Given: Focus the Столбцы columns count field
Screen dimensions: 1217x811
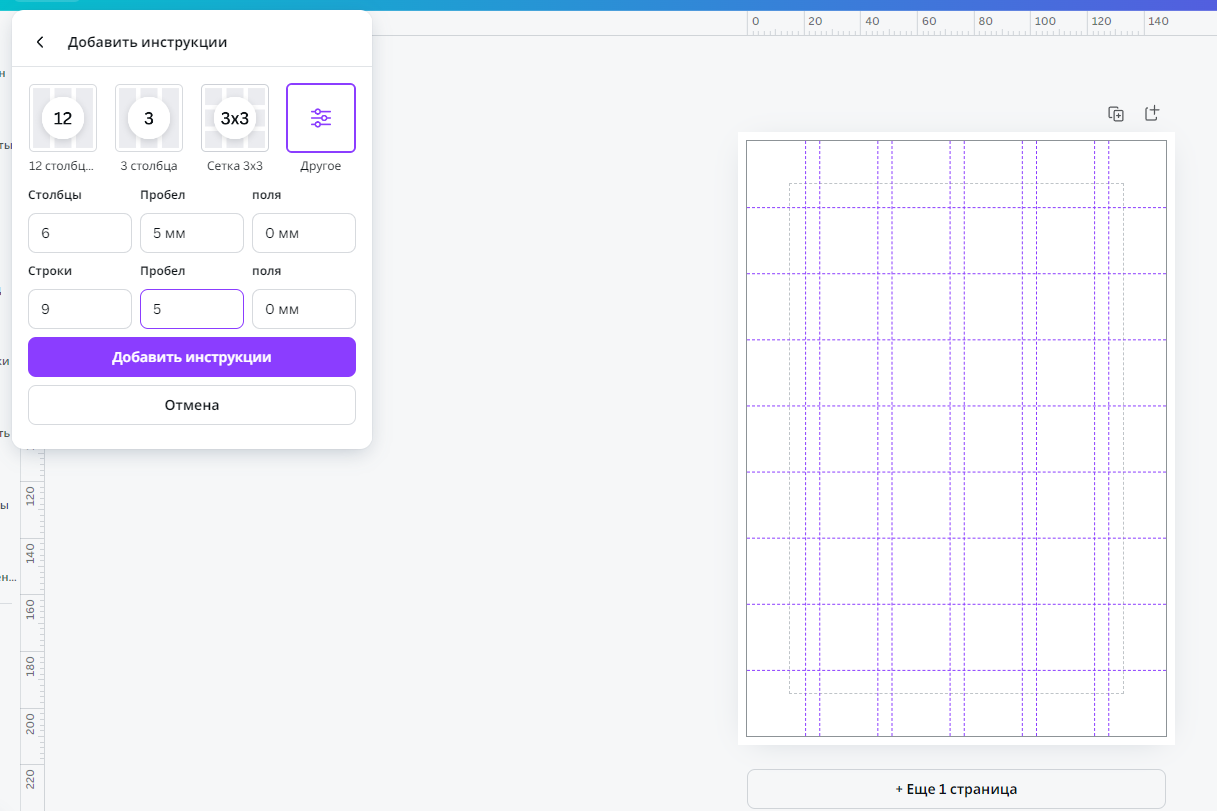Looking at the screenshot, I should point(80,233).
